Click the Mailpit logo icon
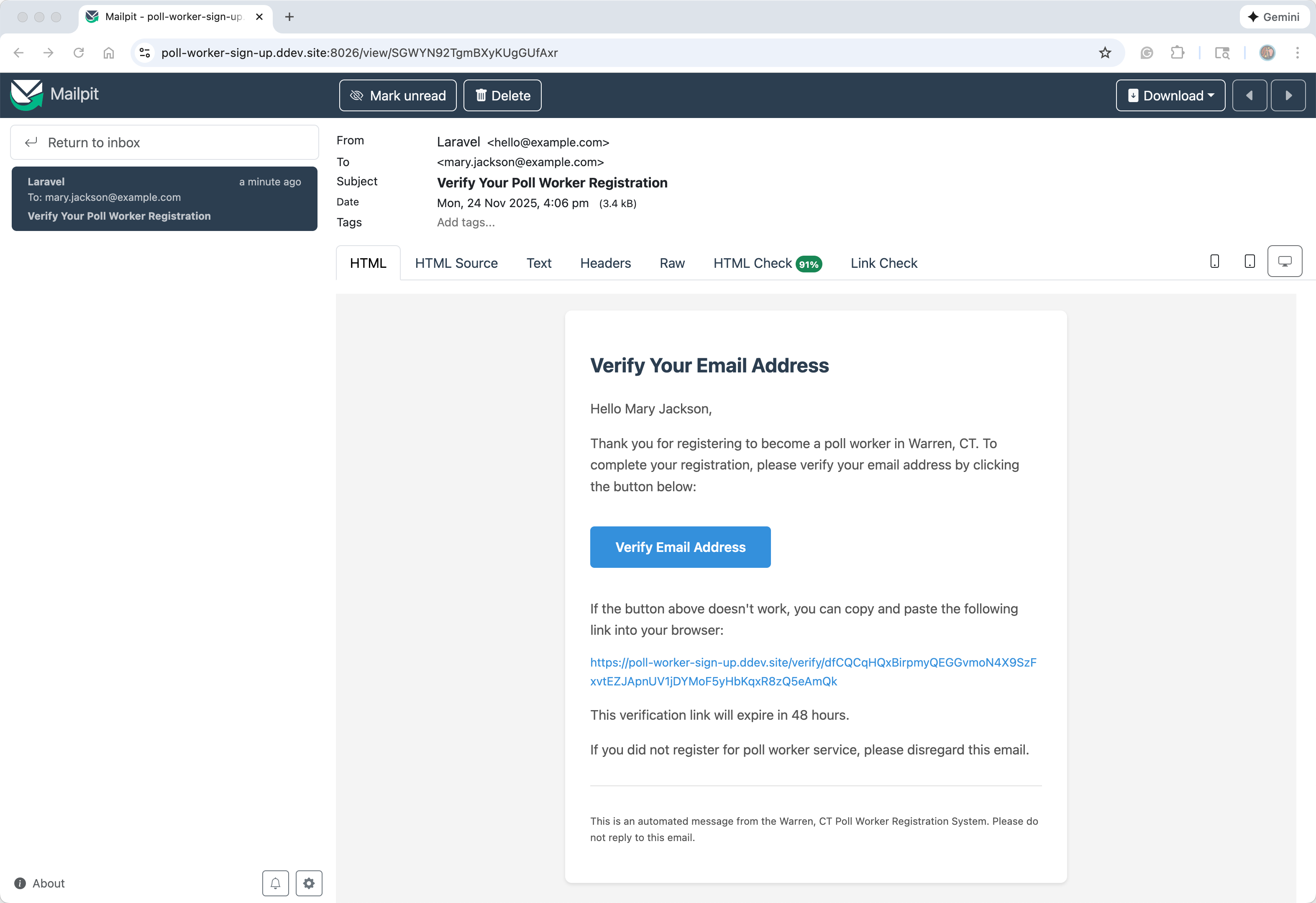Image resolution: width=1316 pixels, height=903 pixels. pyautogui.click(x=27, y=95)
